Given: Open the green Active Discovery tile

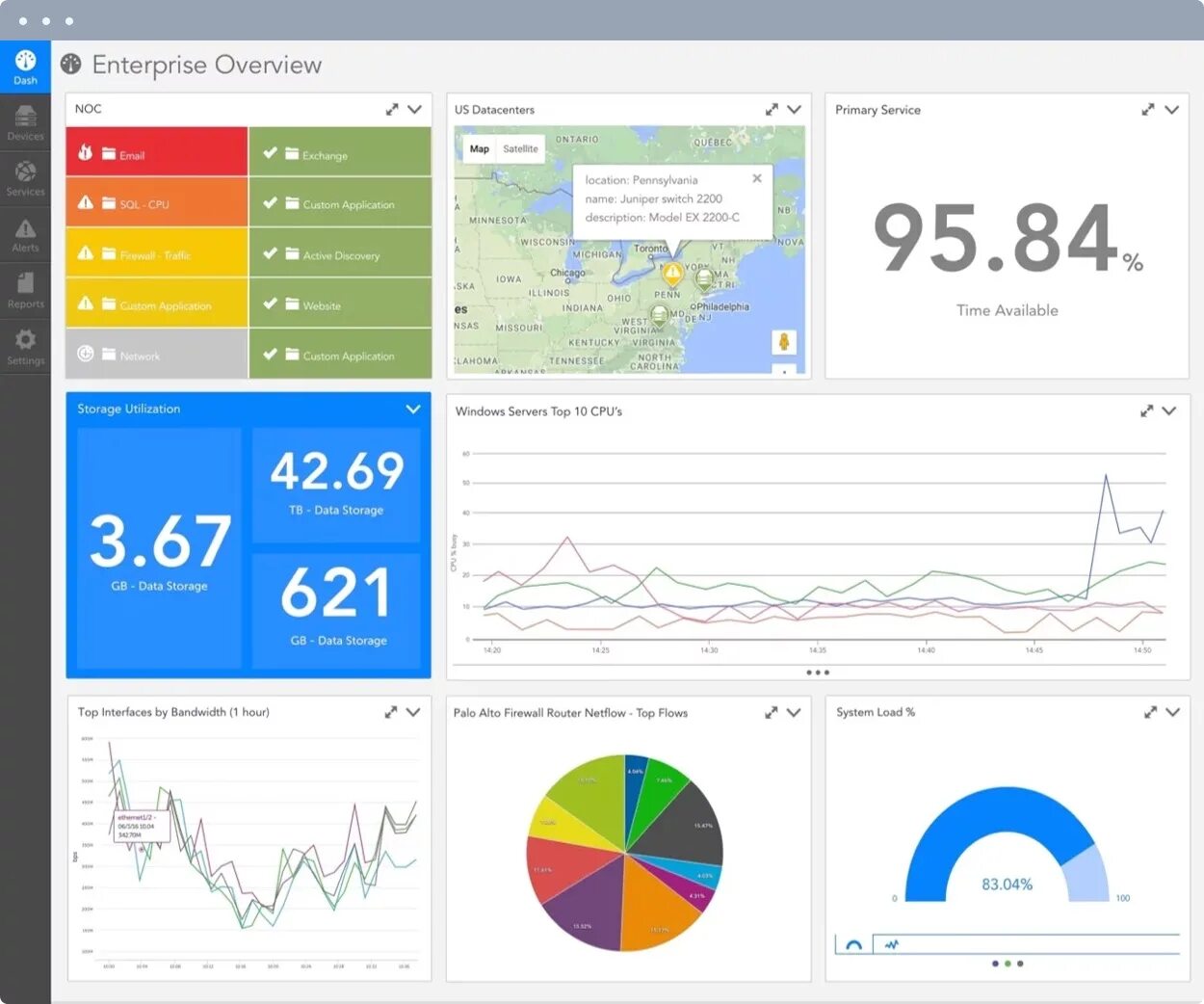Looking at the screenshot, I should pos(340,252).
